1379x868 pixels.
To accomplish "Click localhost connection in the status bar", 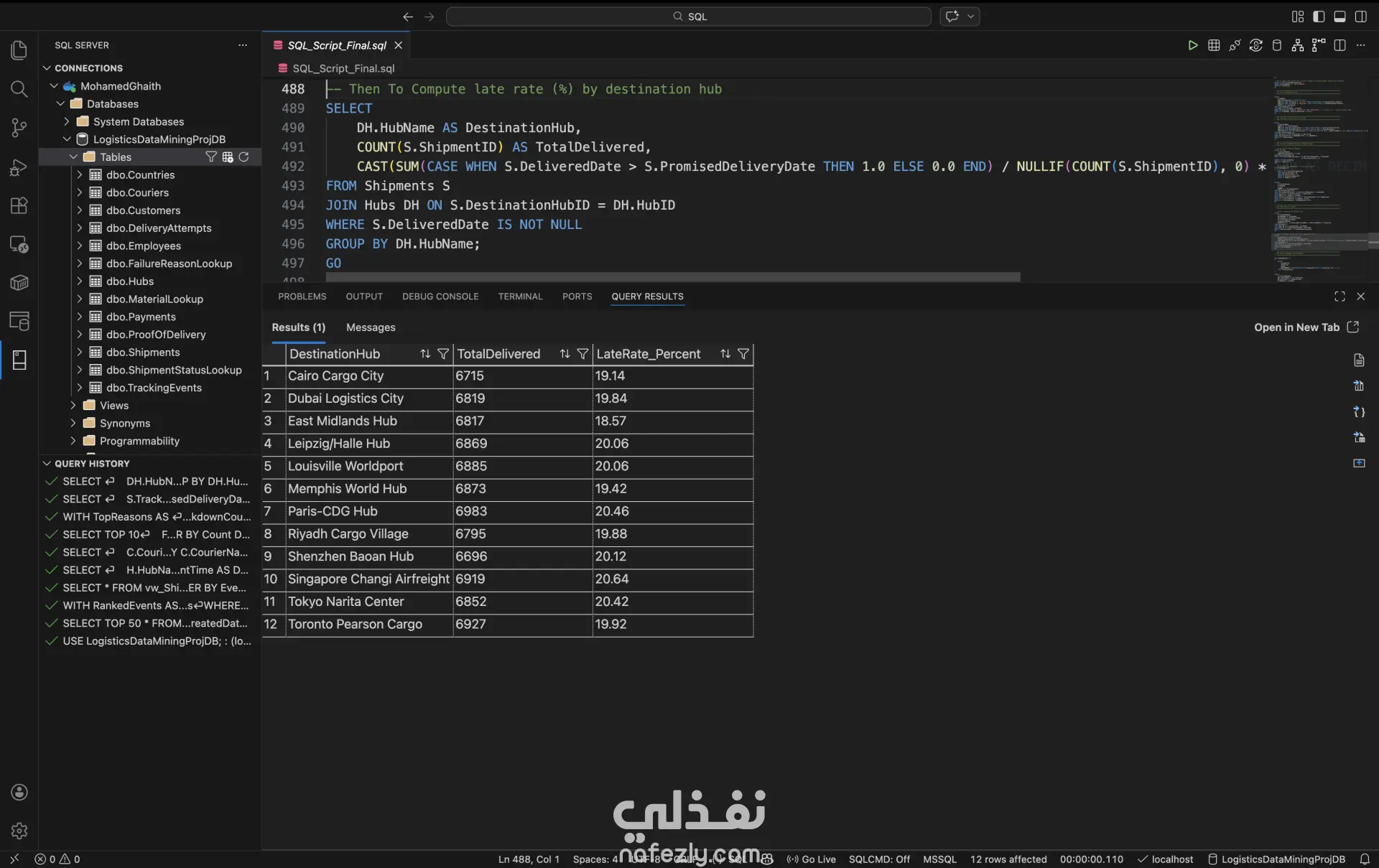I will click(x=1165, y=859).
